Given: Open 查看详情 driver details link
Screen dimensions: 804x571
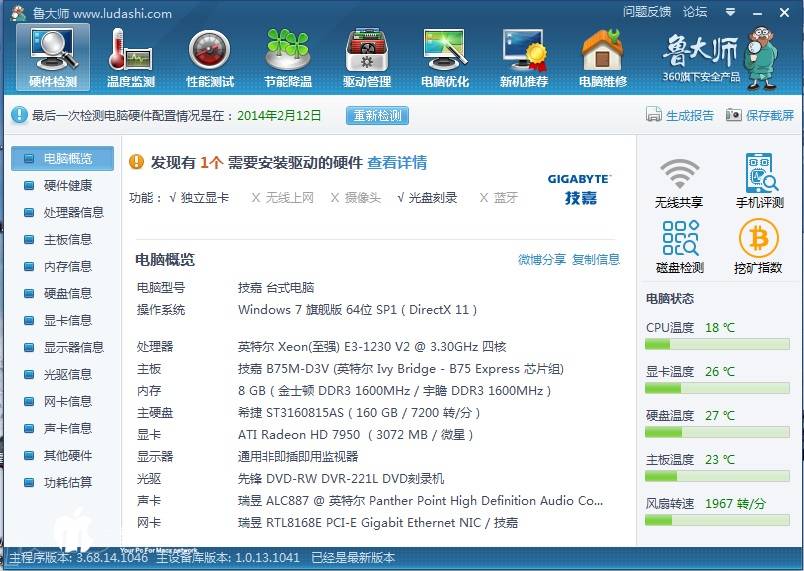Looking at the screenshot, I should [x=397, y=162].
